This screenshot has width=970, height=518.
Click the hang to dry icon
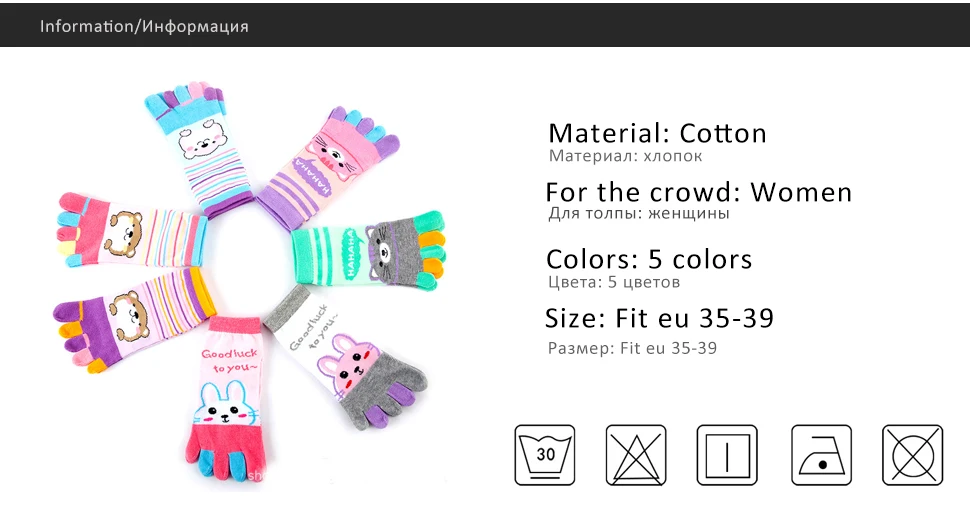pyautogui.click(x=727, y=455)
